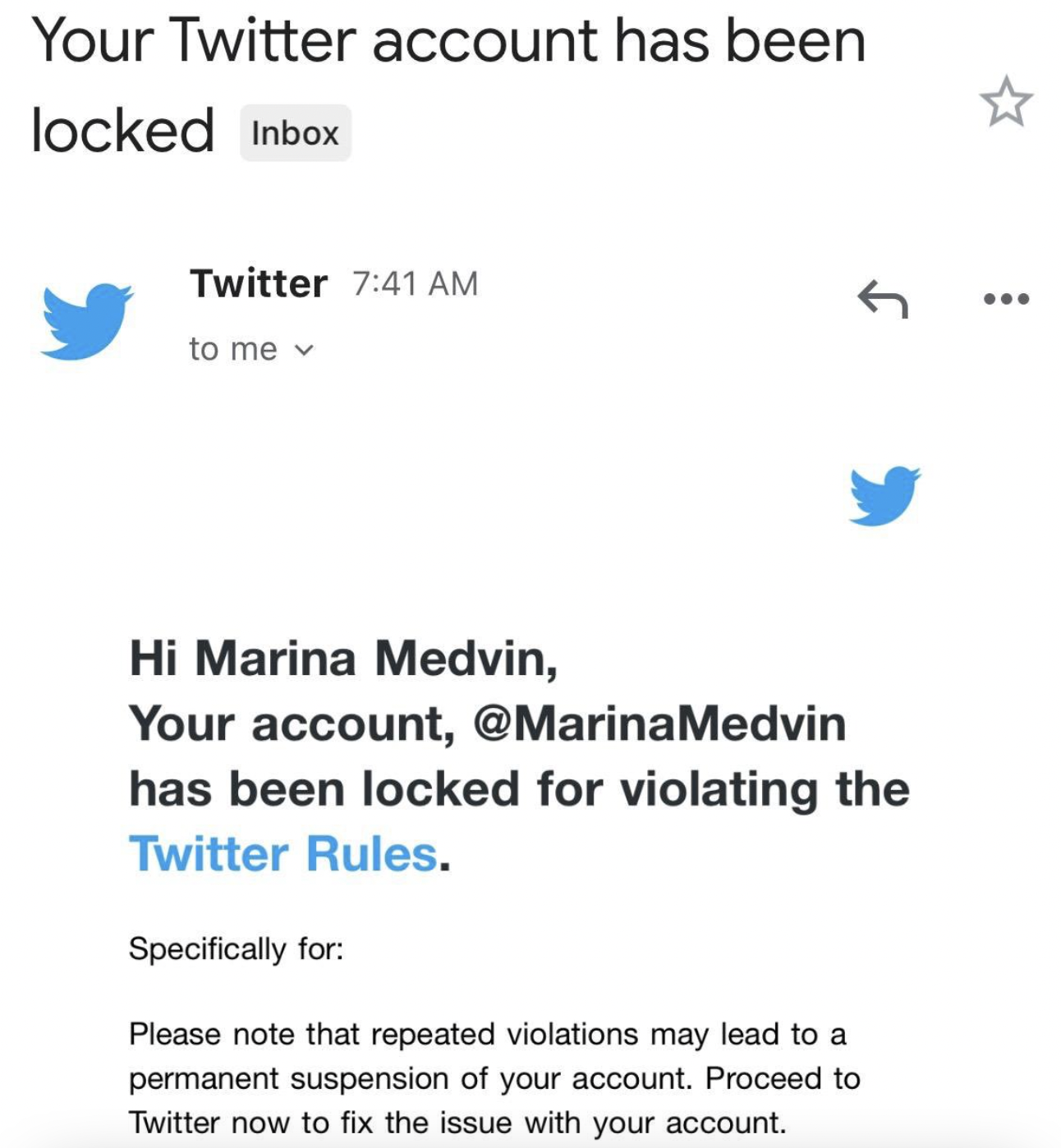Click the 'has been locked for violating the' line
This screenshot has width=1061, height=1148.
pos(520,788)
